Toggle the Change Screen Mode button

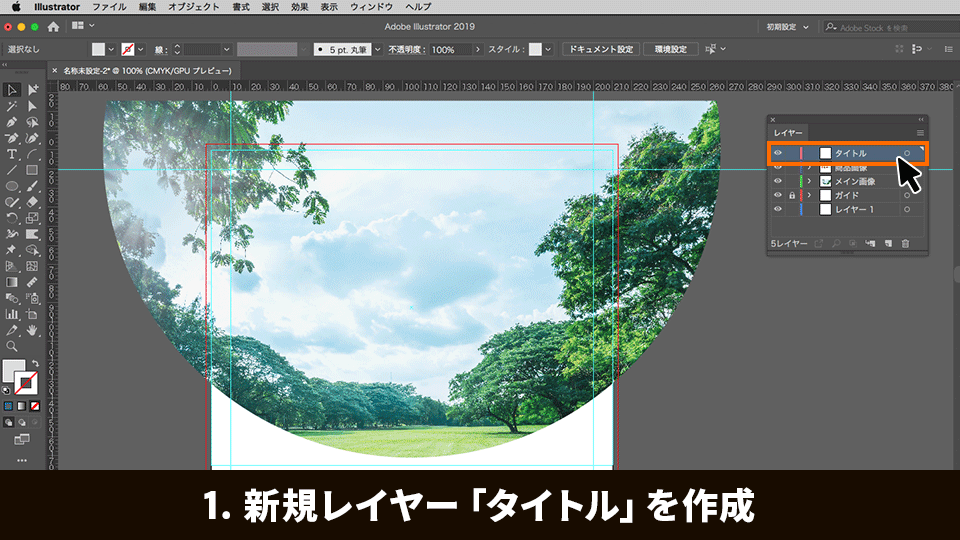22,440
